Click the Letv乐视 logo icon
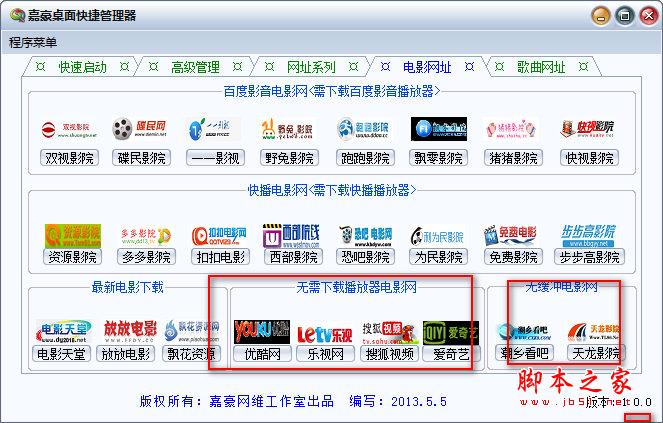Screen dimensions: 663x423 pos(324,334)
